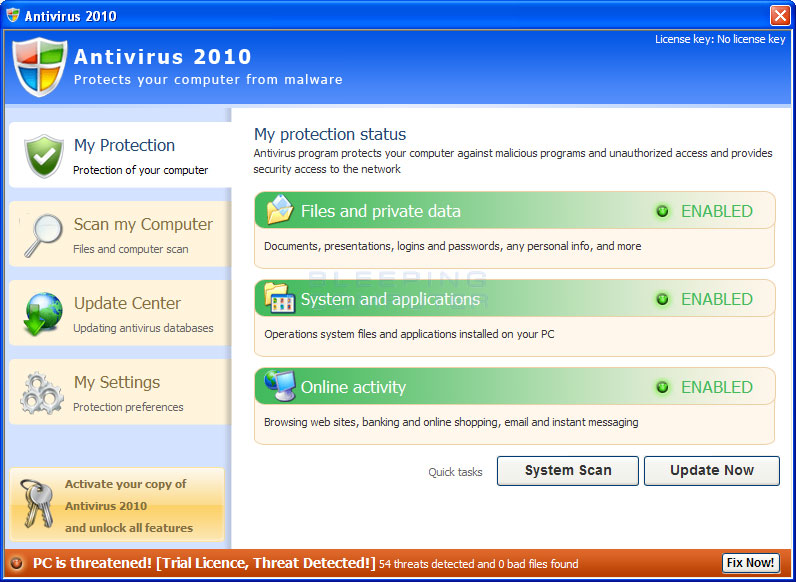Toggle the System and applications ENABLED light
Viewport: 796px width, 582px height.
tap(662, 299)
